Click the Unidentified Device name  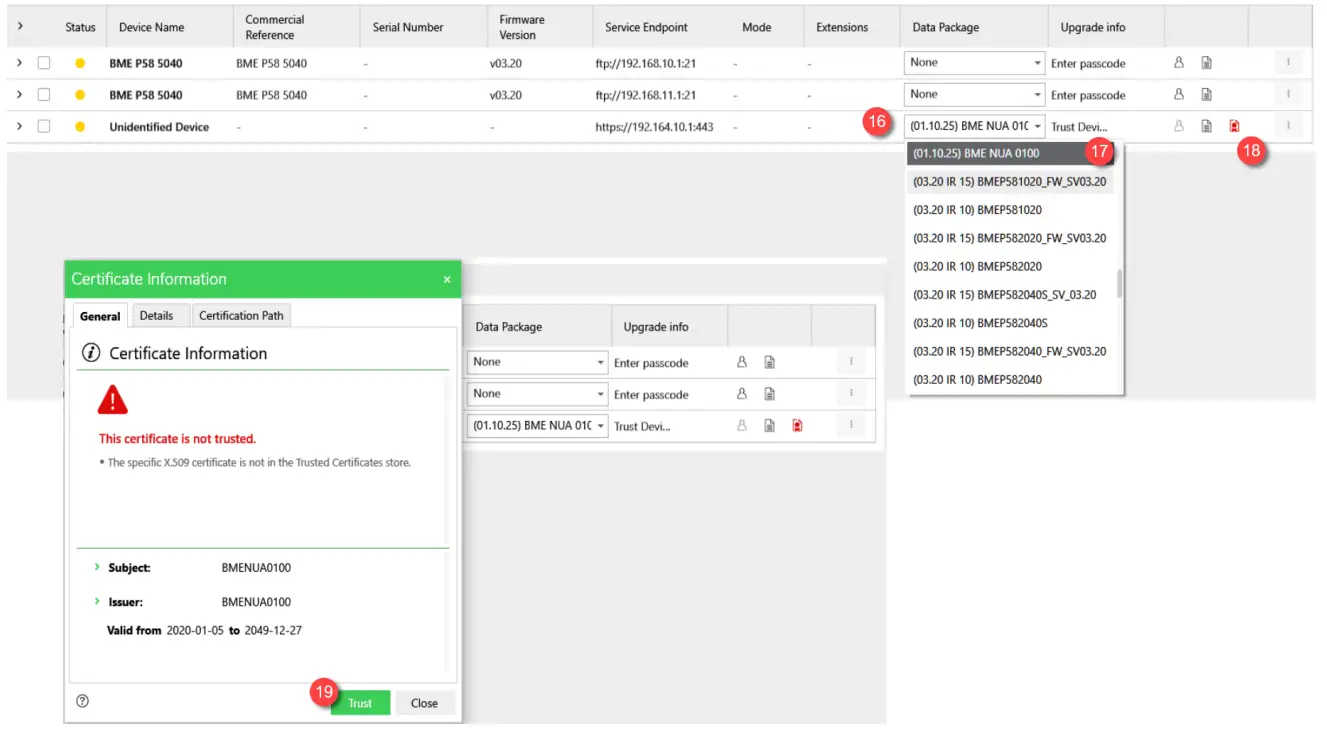click(159, 127)
